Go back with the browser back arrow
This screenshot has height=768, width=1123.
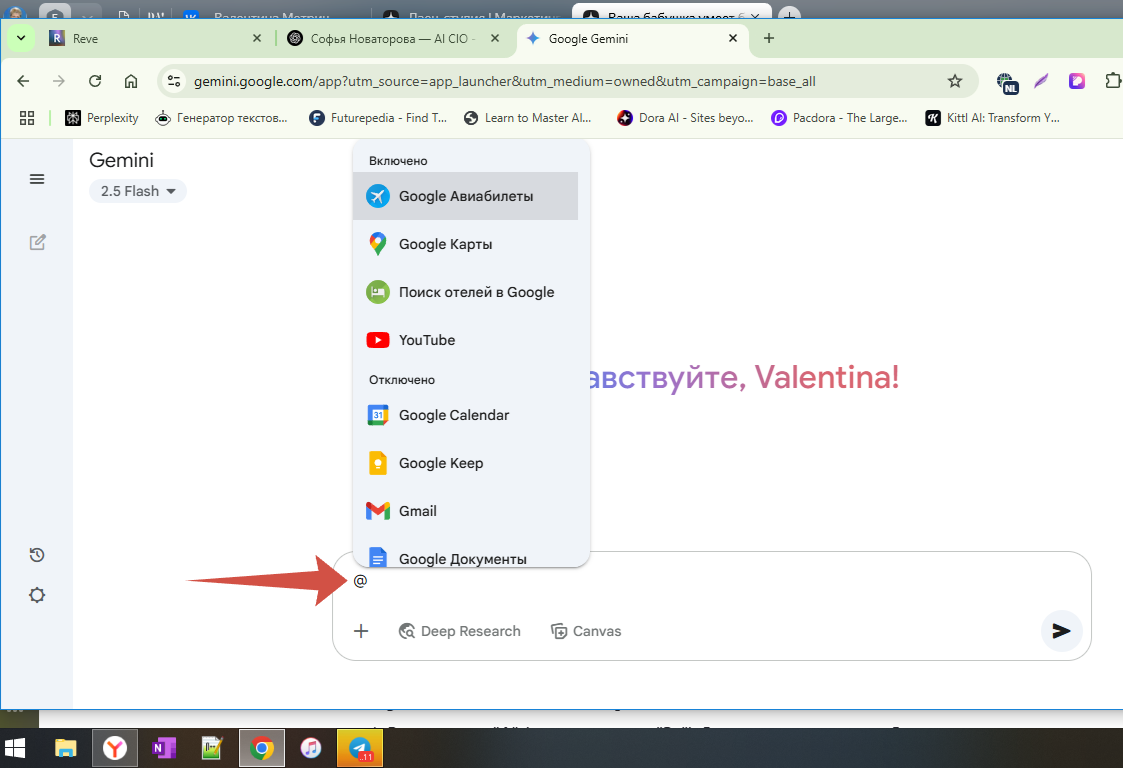coord(23,81)
